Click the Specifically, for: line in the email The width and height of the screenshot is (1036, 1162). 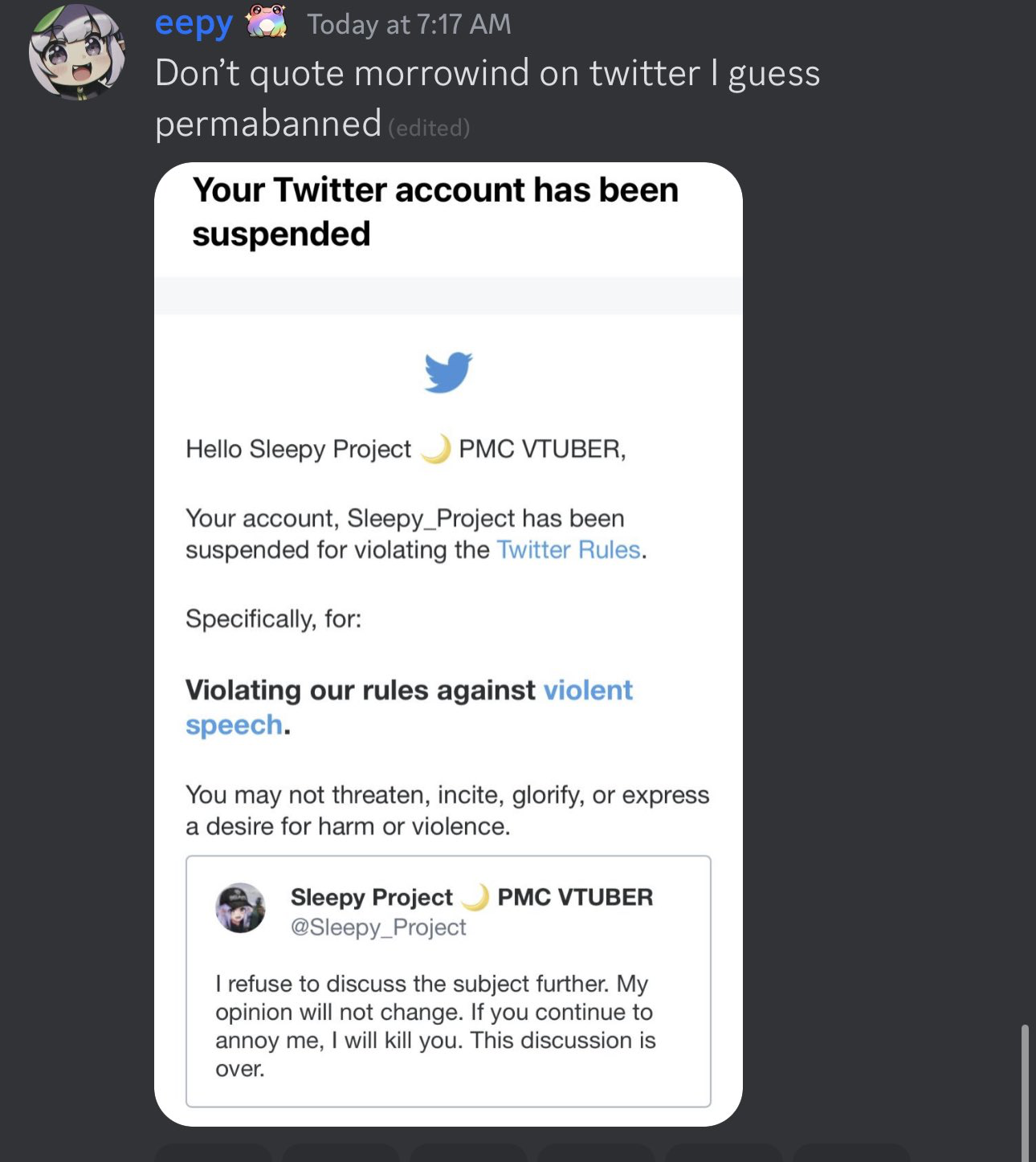click(x=274, y=618)
